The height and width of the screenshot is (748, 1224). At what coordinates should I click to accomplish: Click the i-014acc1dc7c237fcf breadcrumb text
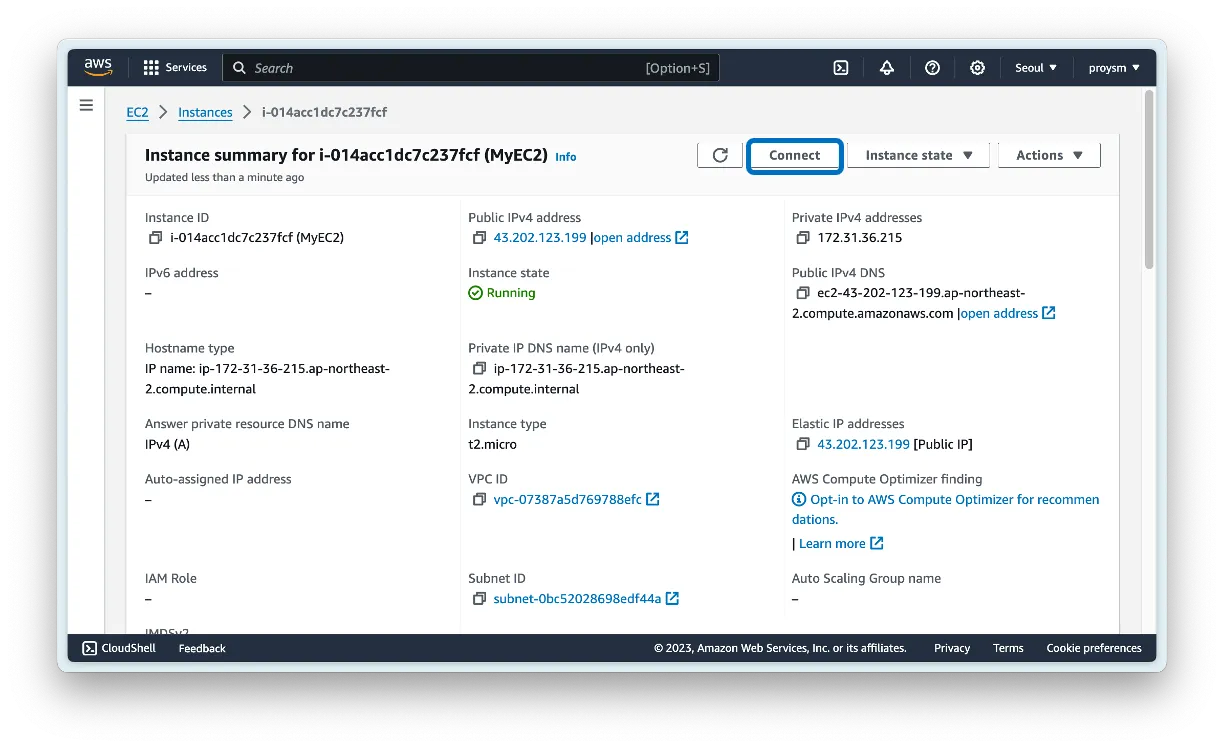tap(324, 112)
